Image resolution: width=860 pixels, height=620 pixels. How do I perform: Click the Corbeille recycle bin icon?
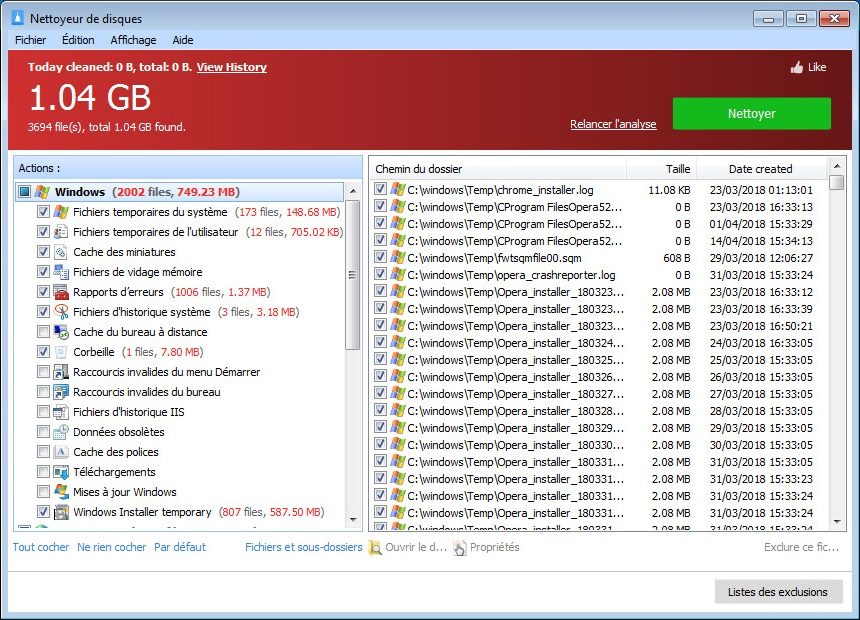(x=60, y=352)
